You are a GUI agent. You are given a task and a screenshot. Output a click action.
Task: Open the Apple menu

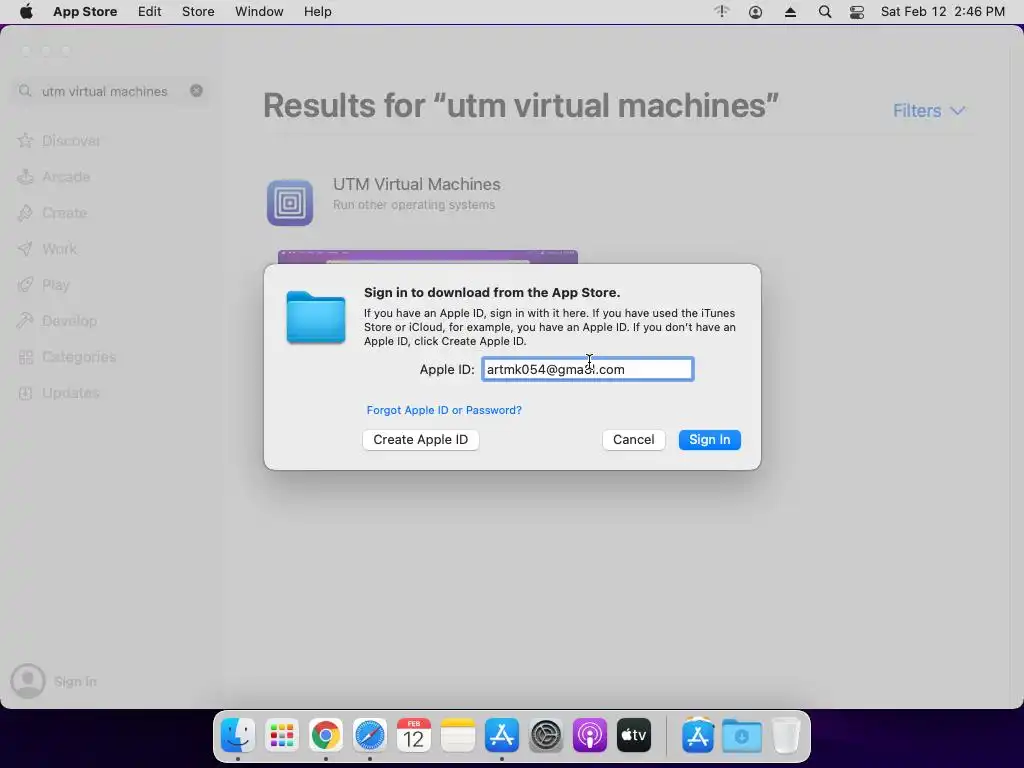[26, 12]
